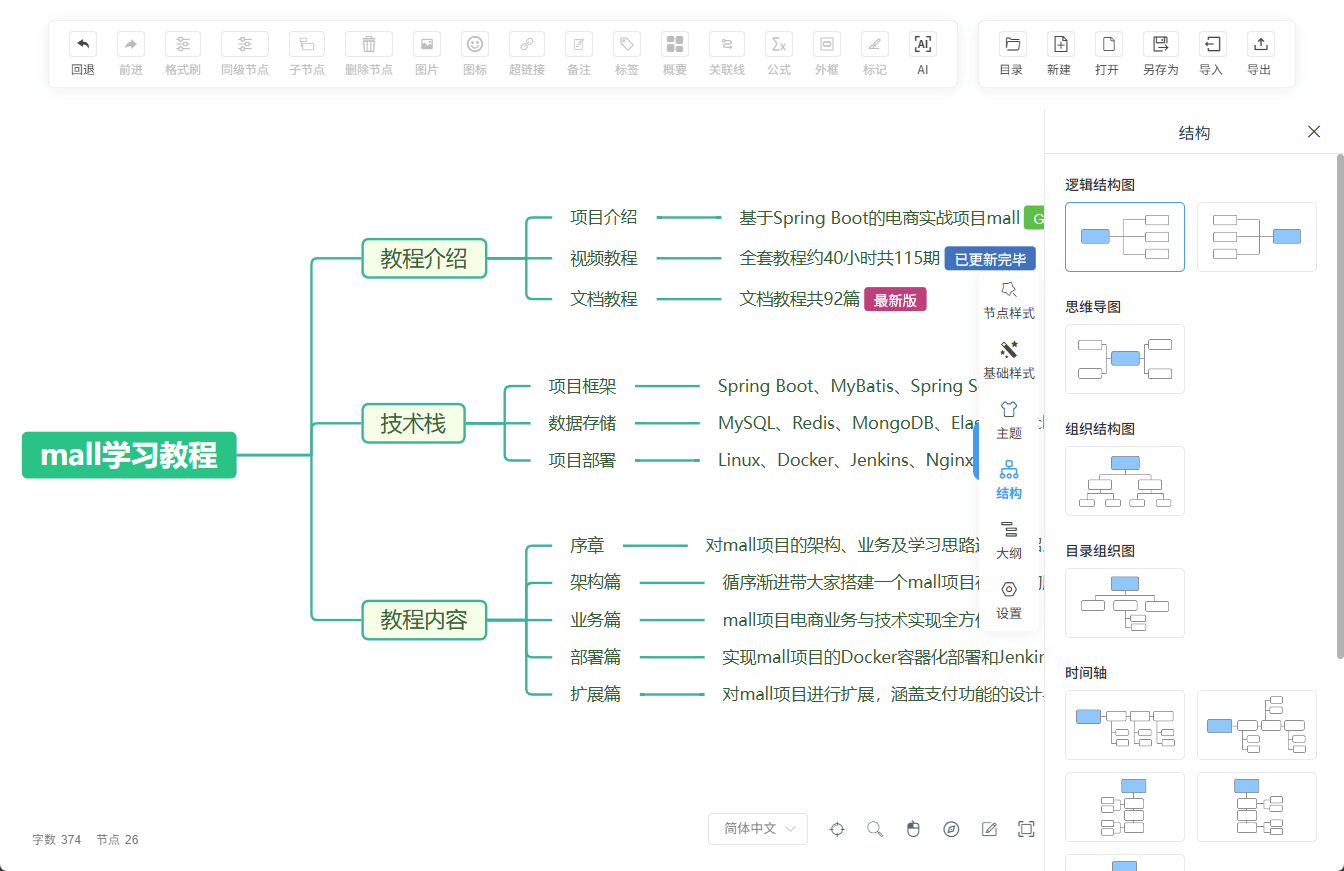Close the 结构 side panel
The height and width of the screenshot is (871, 1344).
(x=1314, y=132)
